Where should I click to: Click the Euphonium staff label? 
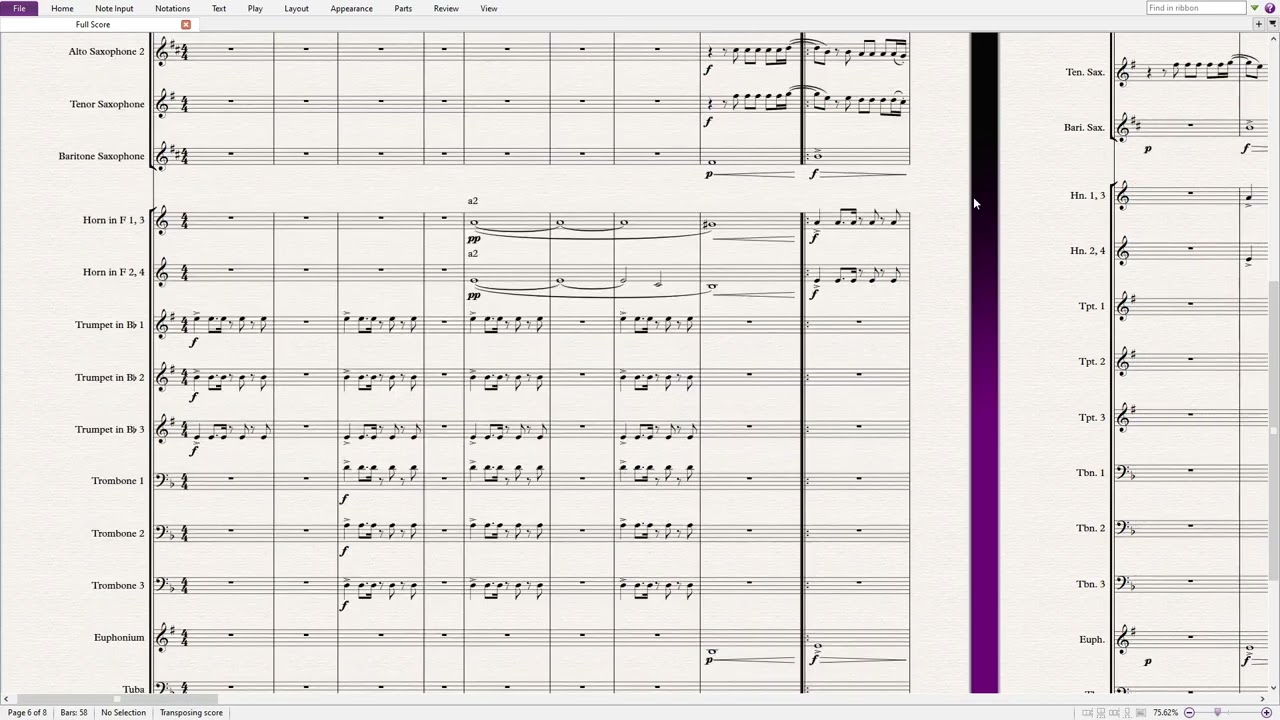pos(119,638)
